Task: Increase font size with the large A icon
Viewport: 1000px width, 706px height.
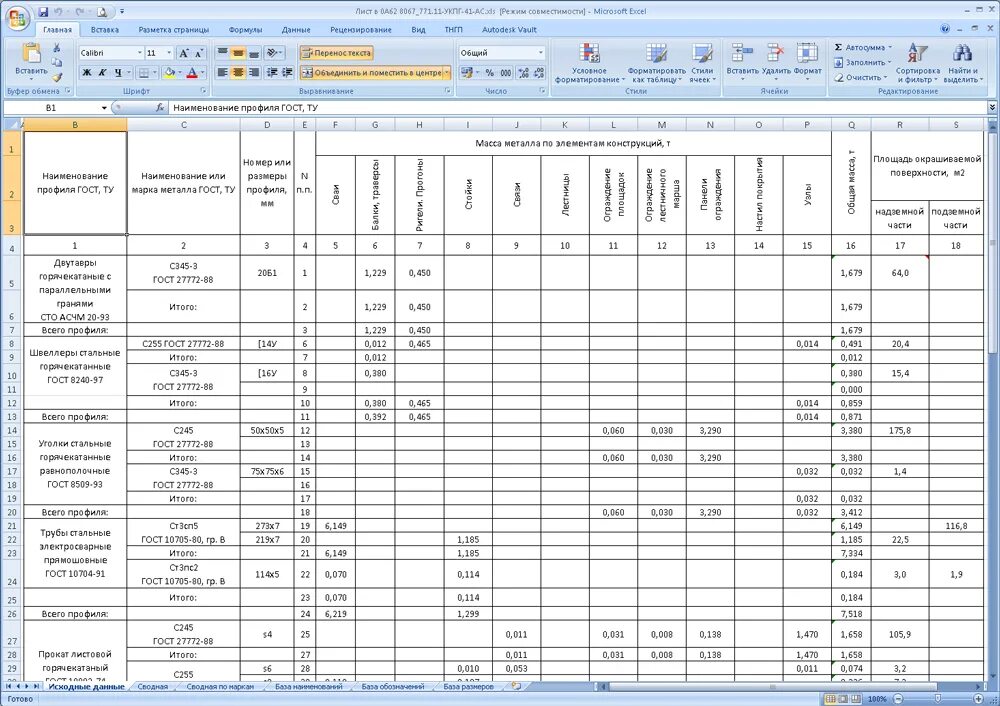Action: coord(184,53)
